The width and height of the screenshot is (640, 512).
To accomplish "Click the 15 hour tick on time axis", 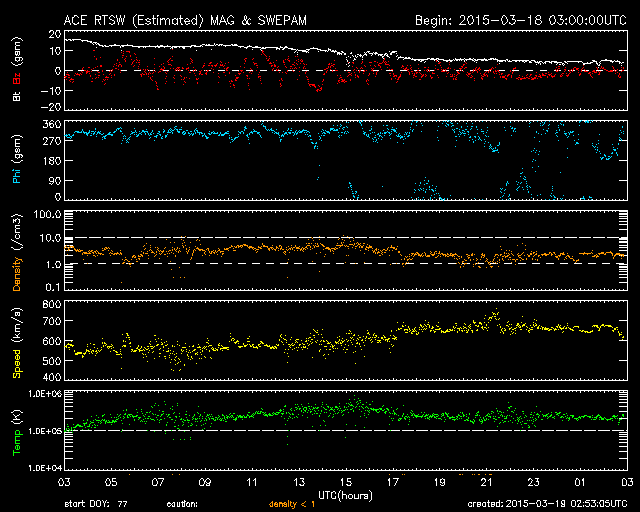I will tap(345, 482).
